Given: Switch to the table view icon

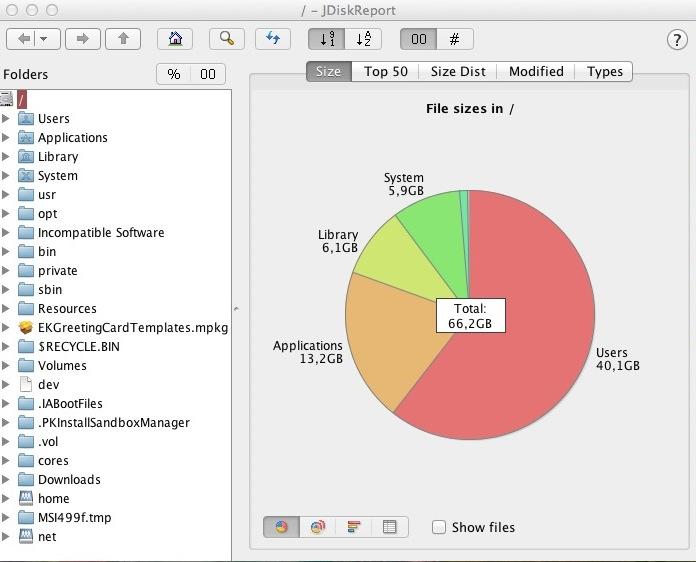Looking at the screenshot, I should pos(390,527).
